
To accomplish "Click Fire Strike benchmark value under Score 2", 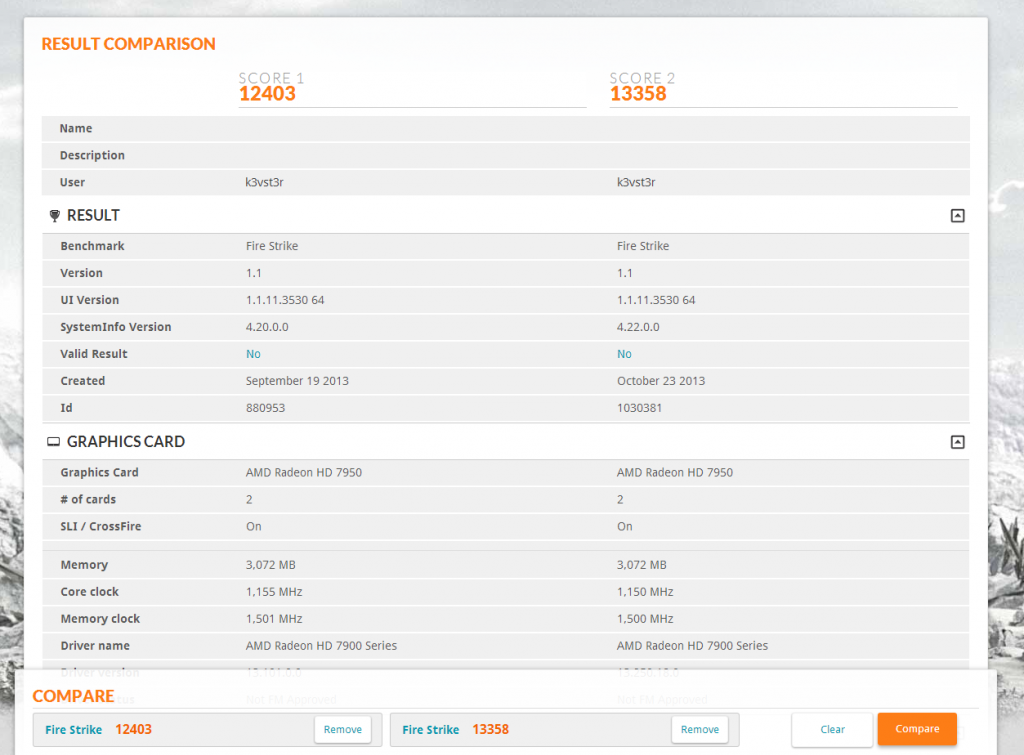I will tap(643, 246).
